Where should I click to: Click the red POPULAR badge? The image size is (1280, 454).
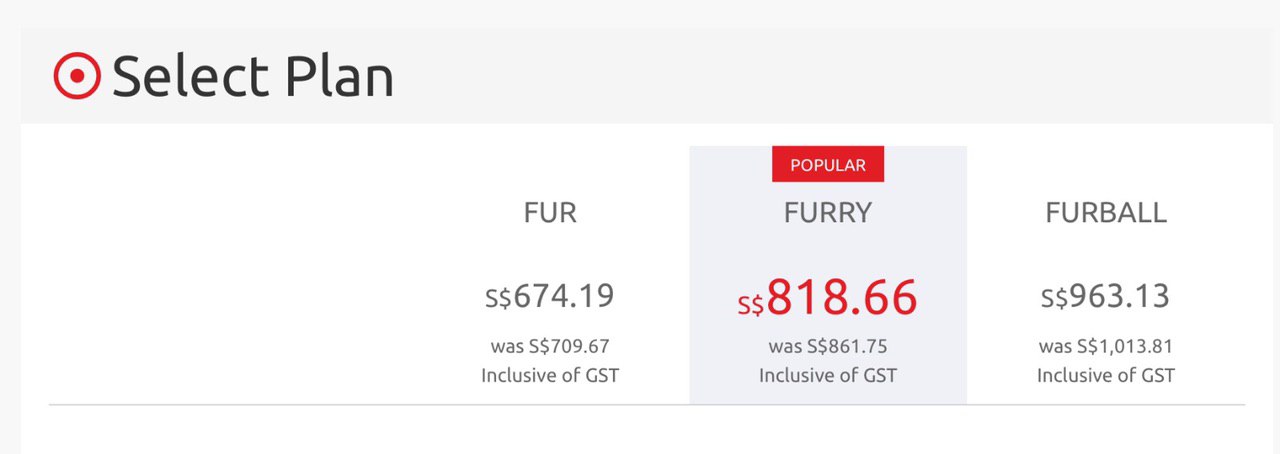827,164
